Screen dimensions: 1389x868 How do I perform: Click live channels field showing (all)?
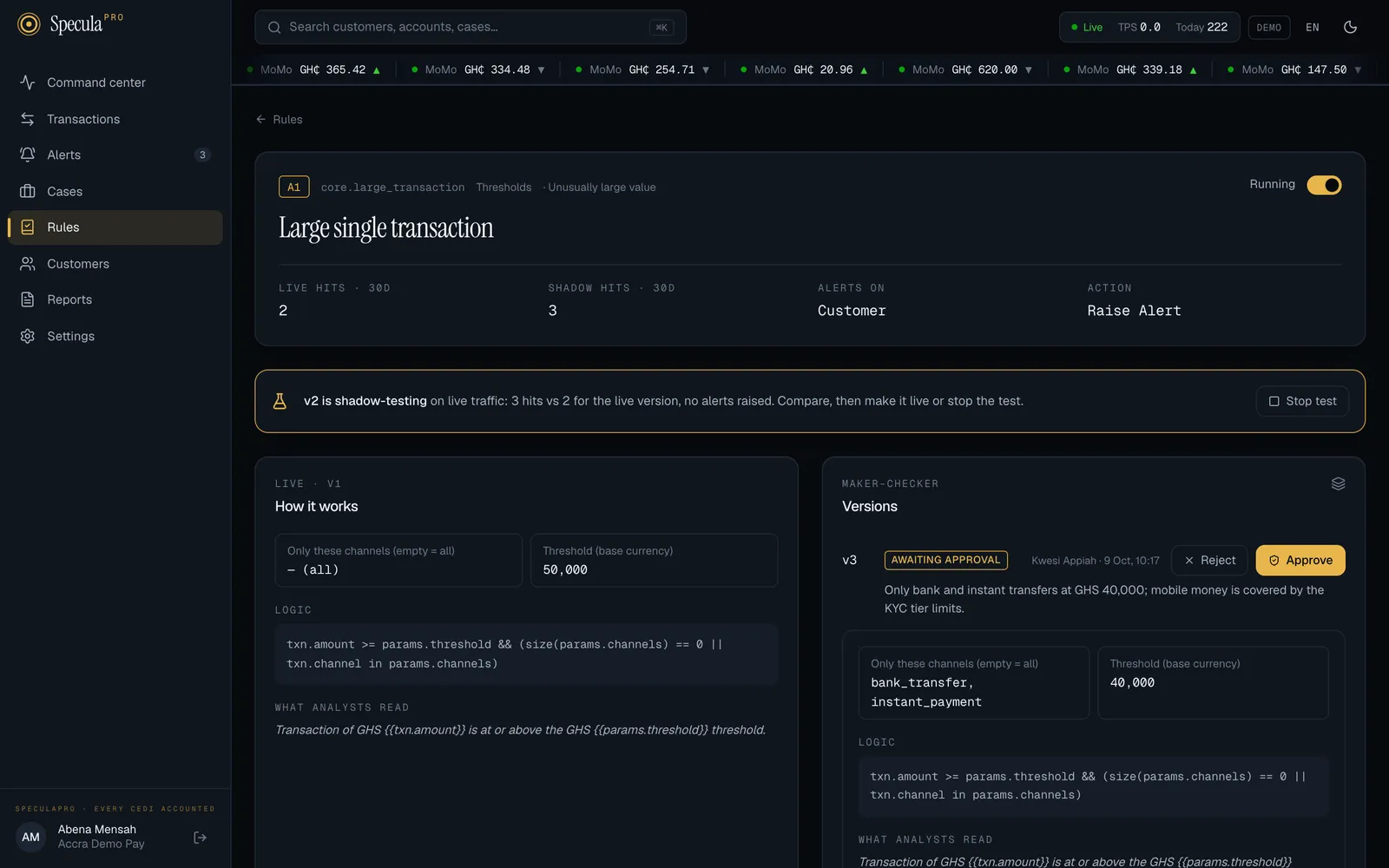coord(398,561)
